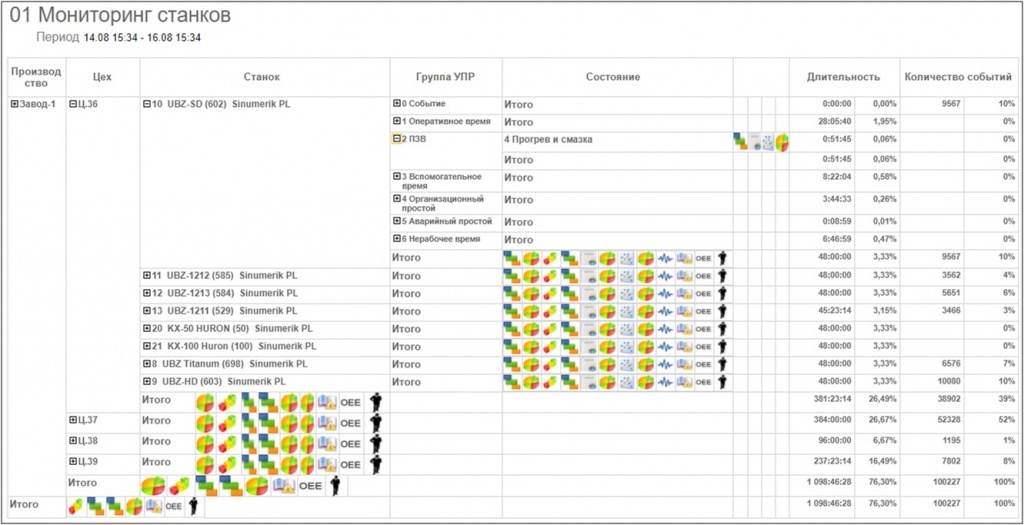Image resolution: width=1024 pixels, height=525 pixels.
Task: Expand the Ц.38 workshop row
Action: [73, 440]
